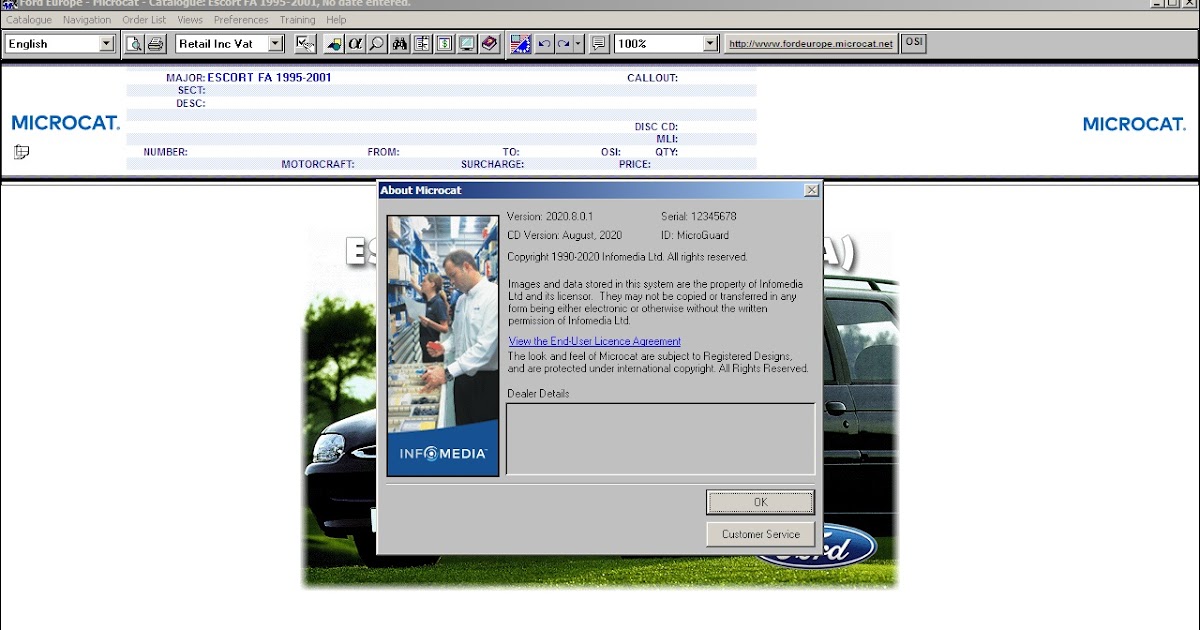The height and width of the screenshot is (630, 1200).
Task: Open the Preferences menu
Action: [x=241, y=19]
